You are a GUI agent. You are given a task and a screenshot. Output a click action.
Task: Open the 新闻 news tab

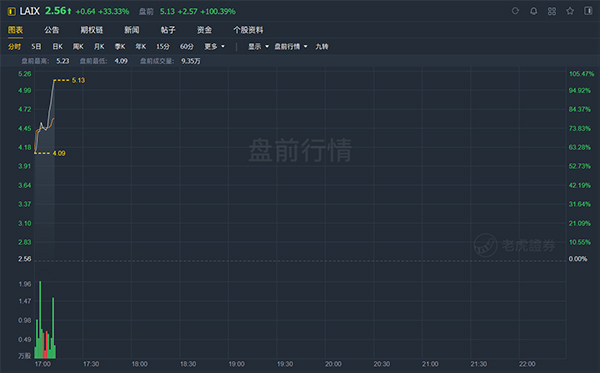[x=132, y=30]
